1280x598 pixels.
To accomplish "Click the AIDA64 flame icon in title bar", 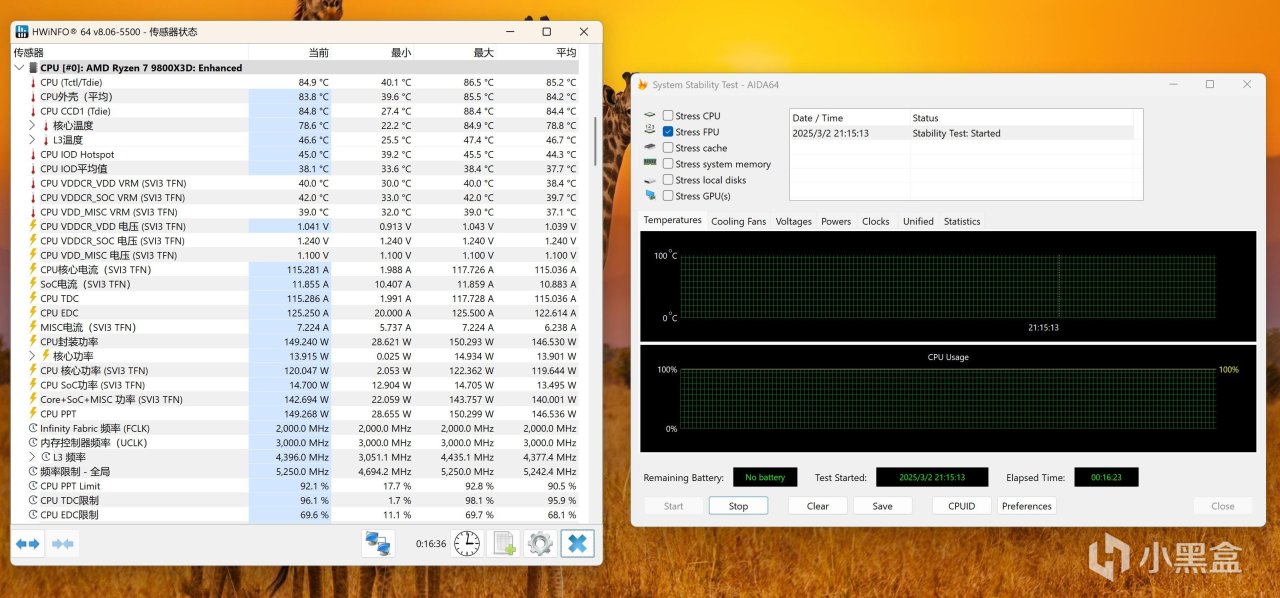I will (643, 85).
